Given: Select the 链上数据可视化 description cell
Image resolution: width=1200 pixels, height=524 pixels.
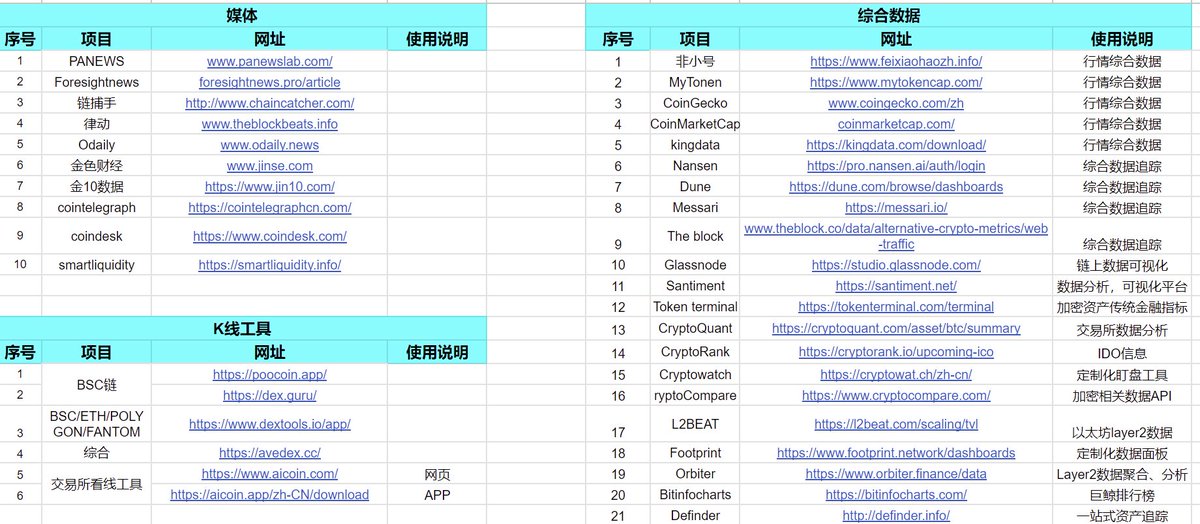Looking at the screenshot, I should [x=1122, y=265].
